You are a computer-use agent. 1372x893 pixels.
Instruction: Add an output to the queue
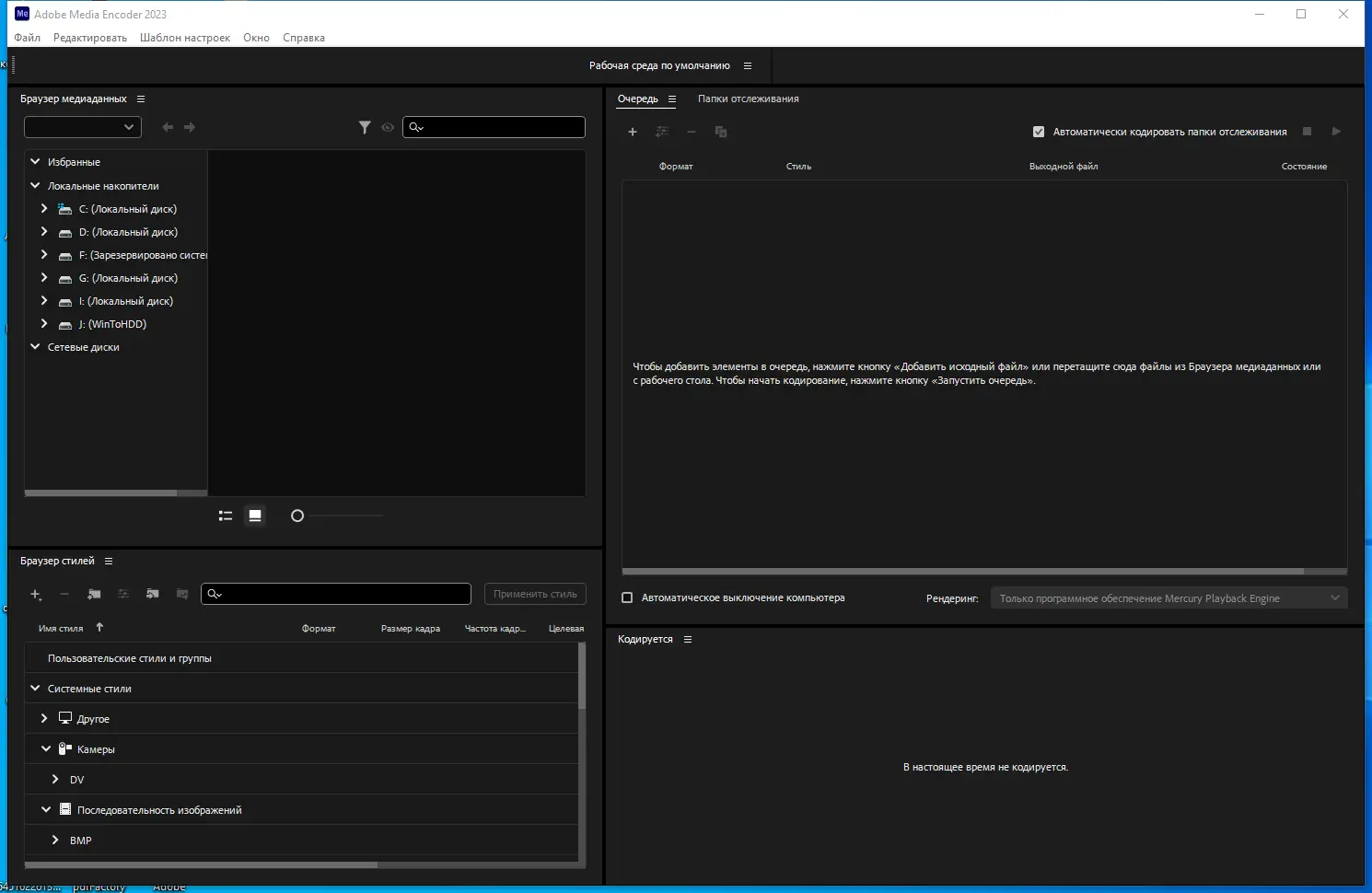[662, 132]
